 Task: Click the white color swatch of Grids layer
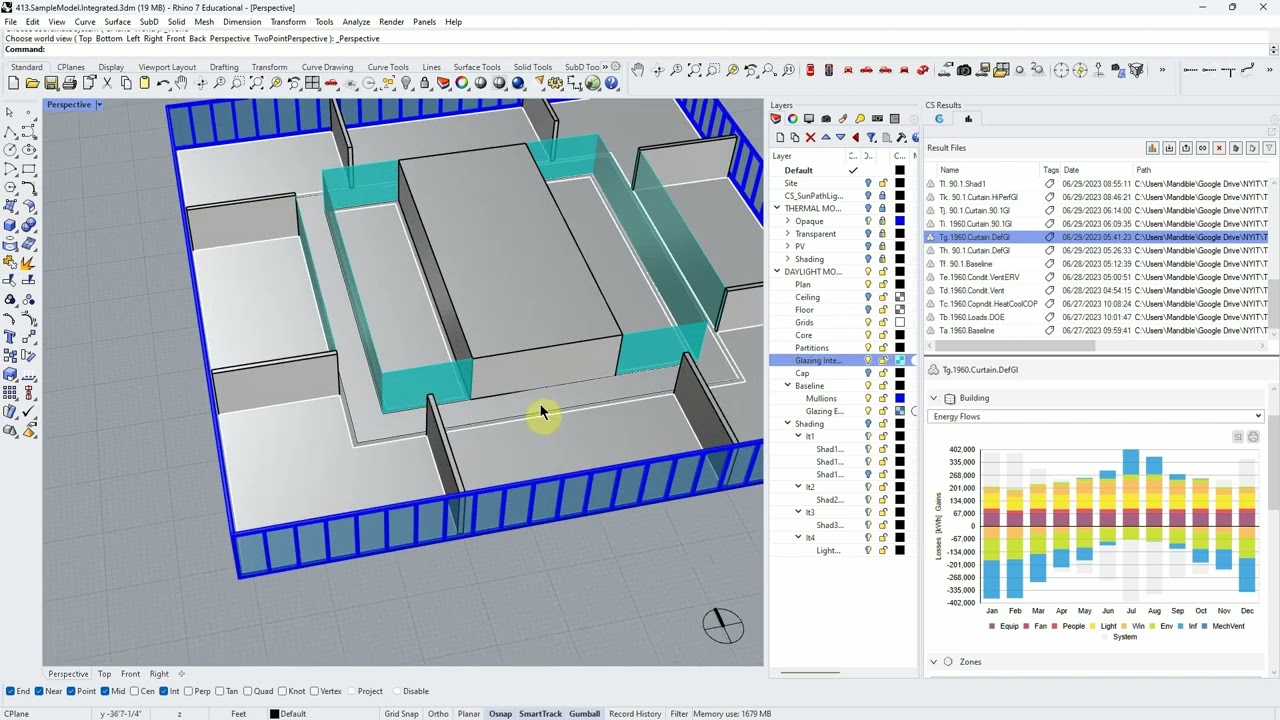900,322
